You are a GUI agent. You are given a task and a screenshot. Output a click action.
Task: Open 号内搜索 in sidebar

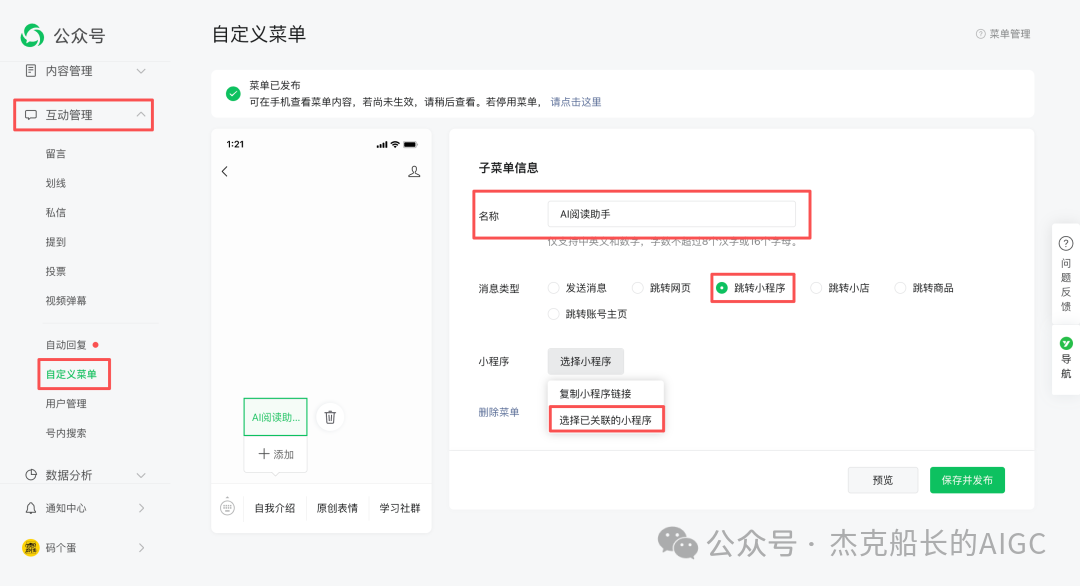[x=66, y=433]
